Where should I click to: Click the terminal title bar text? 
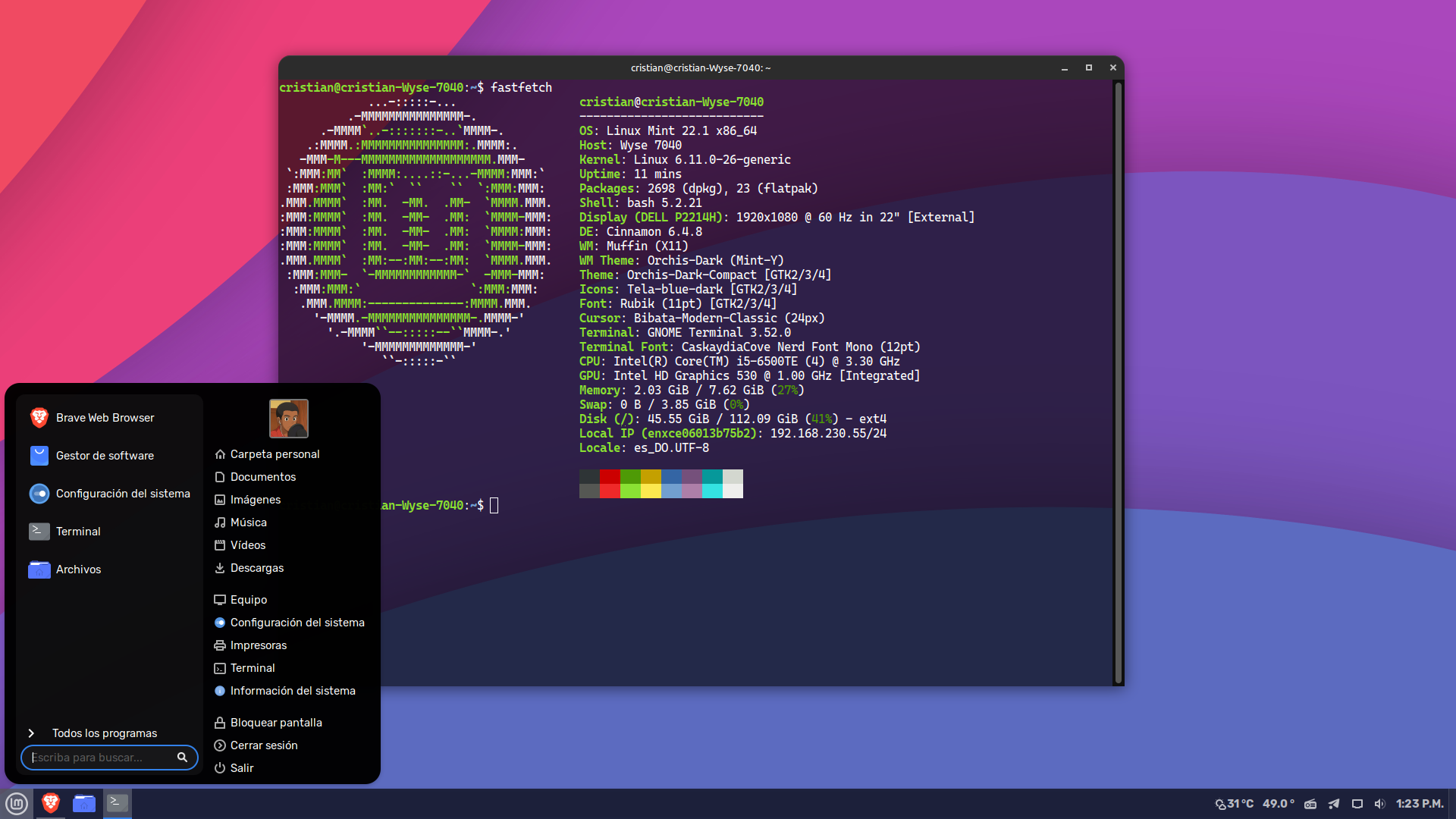(x=701, y=68)
